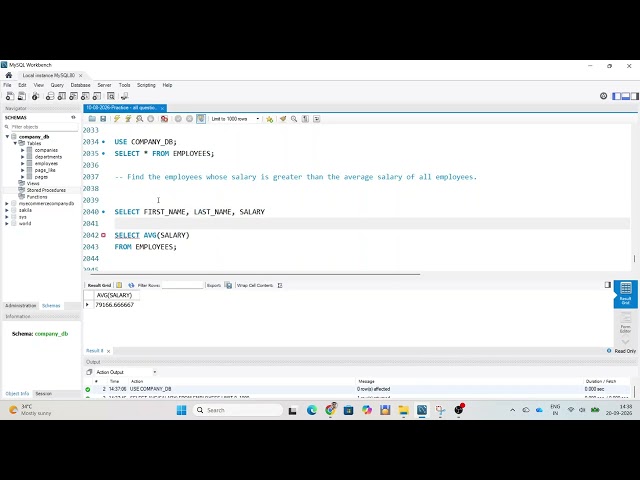Toggle the right sidebar panel visibility
The width and height of the screenshot is (640, 480).
pyautogui.click(x=635, y=96)
